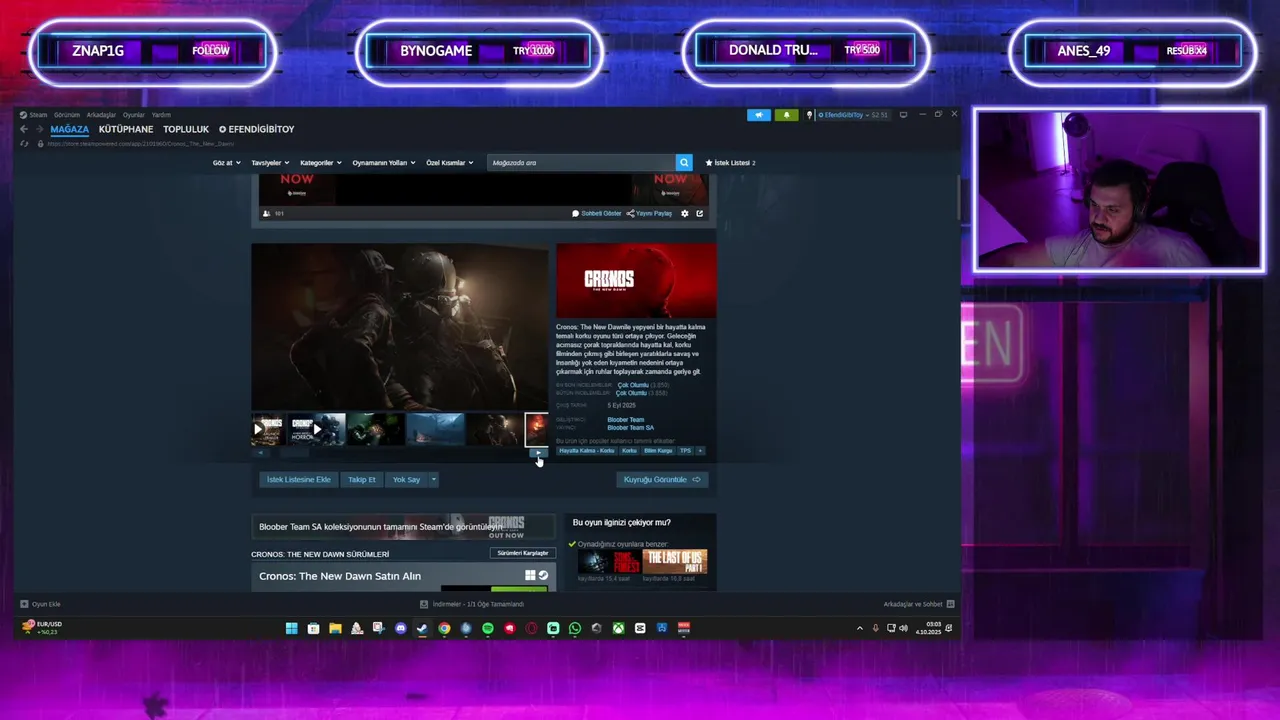Click the thumbnail strip left arrow

click(261, 452)
